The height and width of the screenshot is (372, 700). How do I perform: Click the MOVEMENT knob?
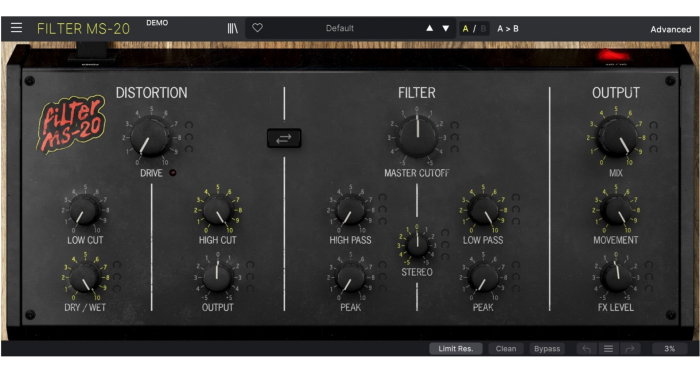616,210
